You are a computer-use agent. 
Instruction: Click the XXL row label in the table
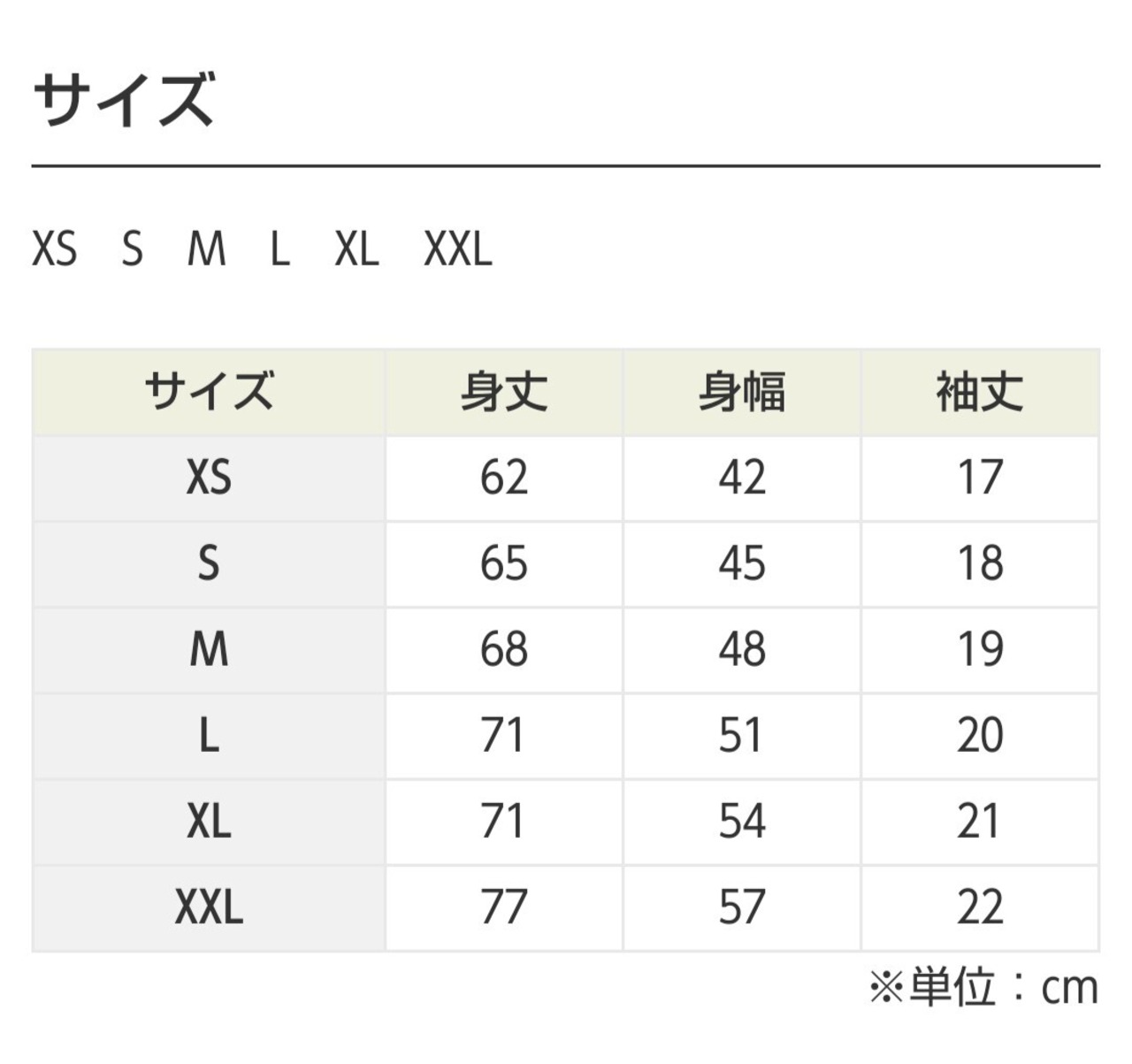[x=209, y=908]
